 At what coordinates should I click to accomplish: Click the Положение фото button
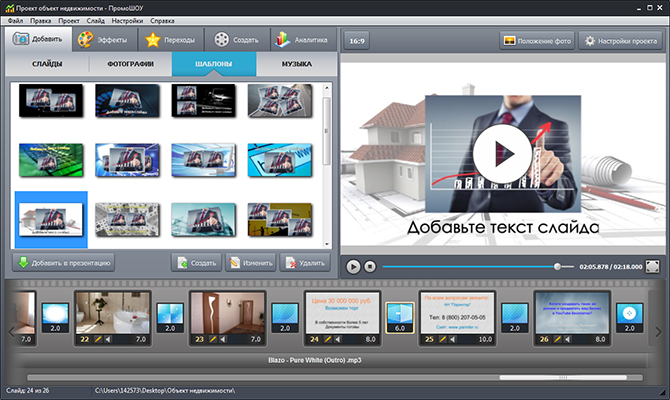click(536, 41)
